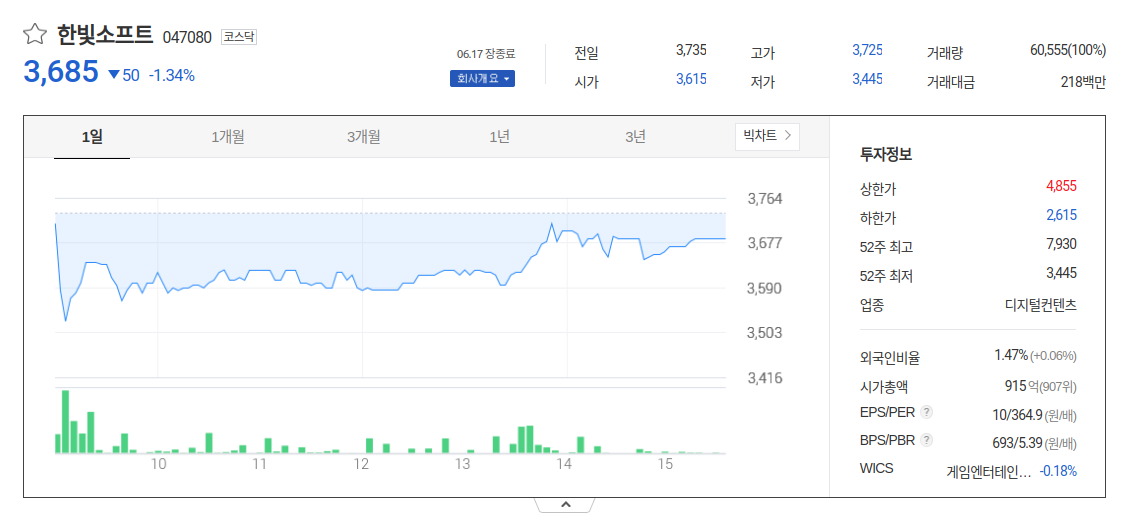Viewport: 1127px width, 516px height.
Task: Open the 회사개요 dropdown
Action: 482,78
